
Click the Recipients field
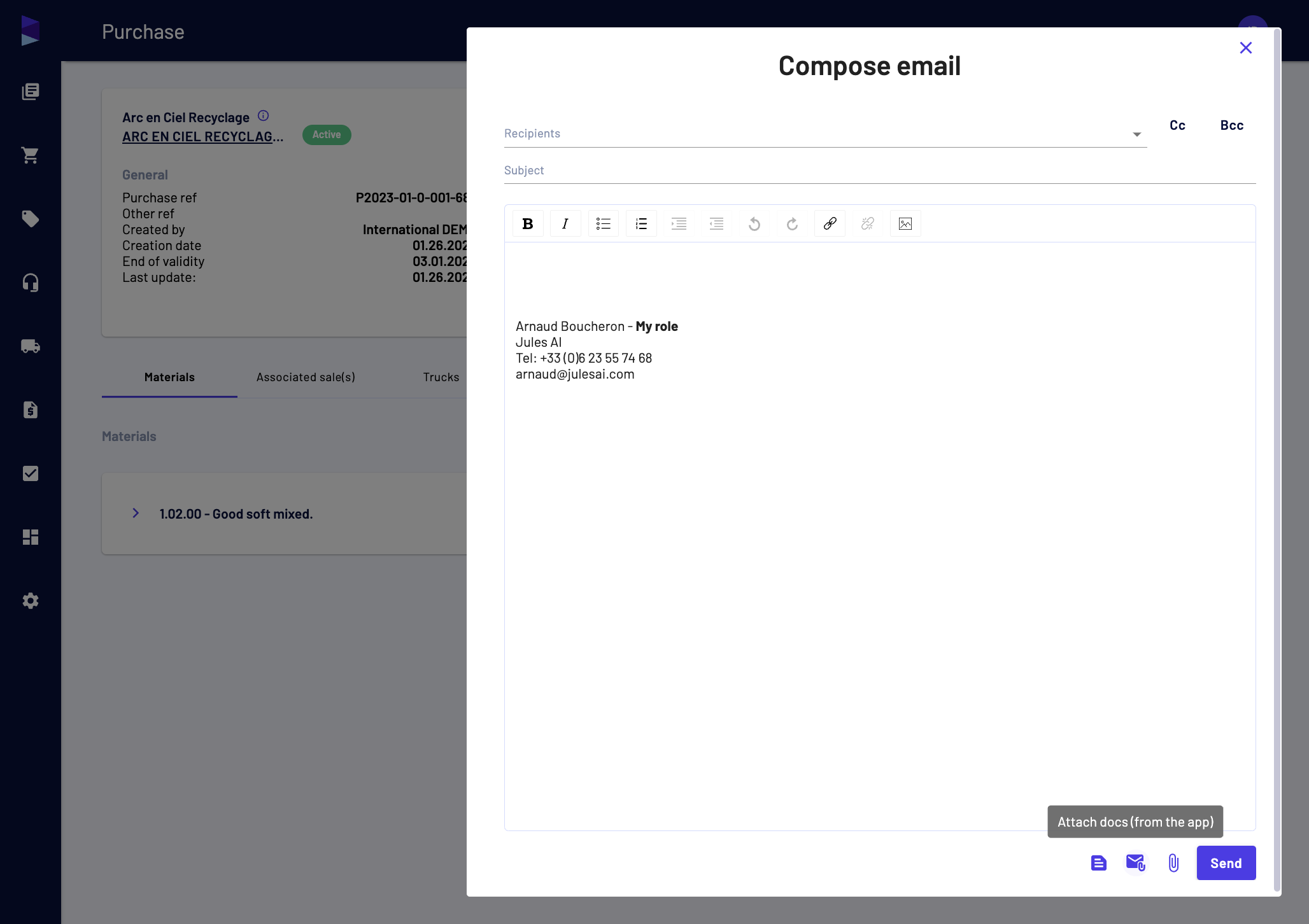(825, 134)
